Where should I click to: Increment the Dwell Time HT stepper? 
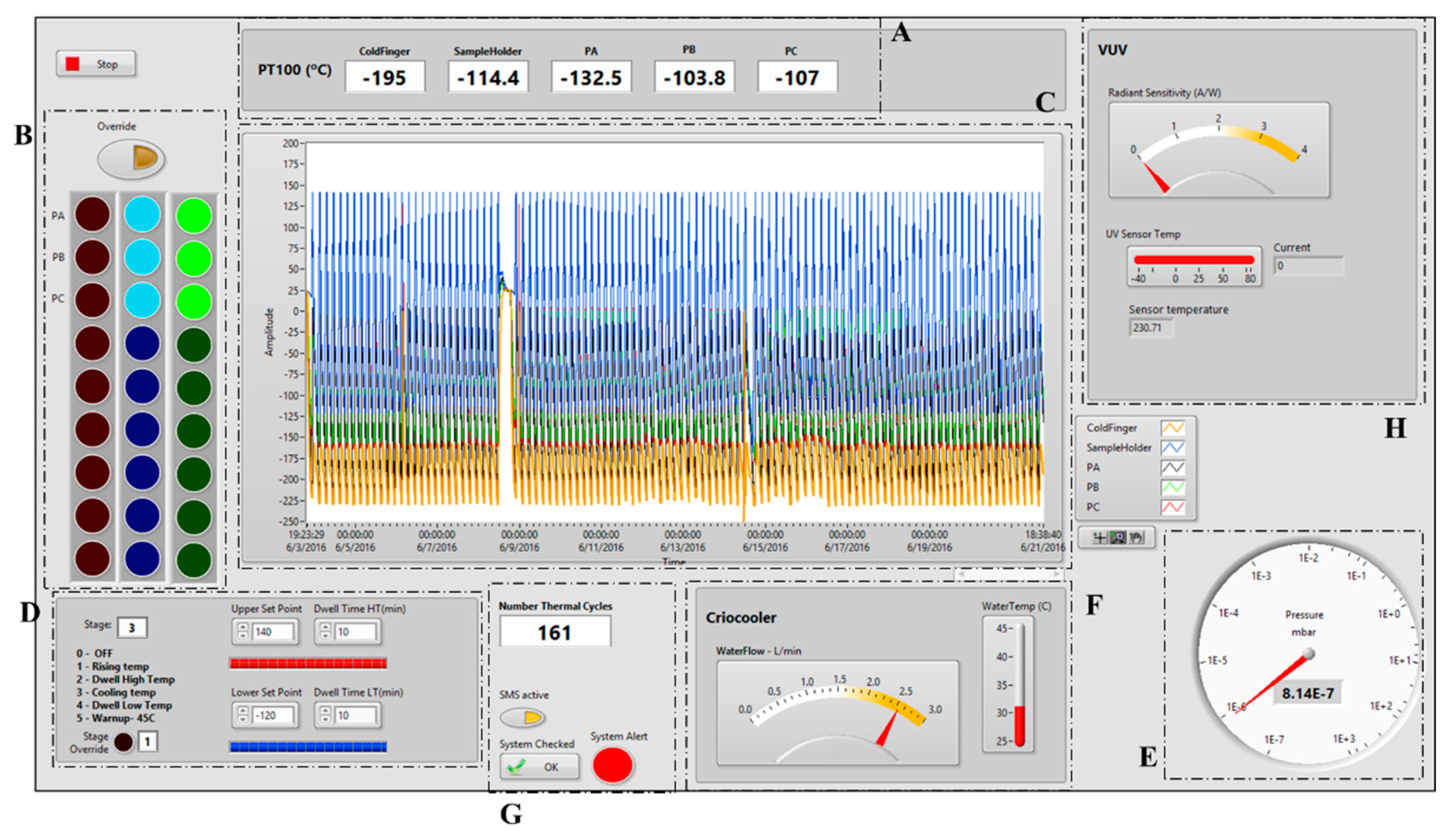tap(325, 627)
